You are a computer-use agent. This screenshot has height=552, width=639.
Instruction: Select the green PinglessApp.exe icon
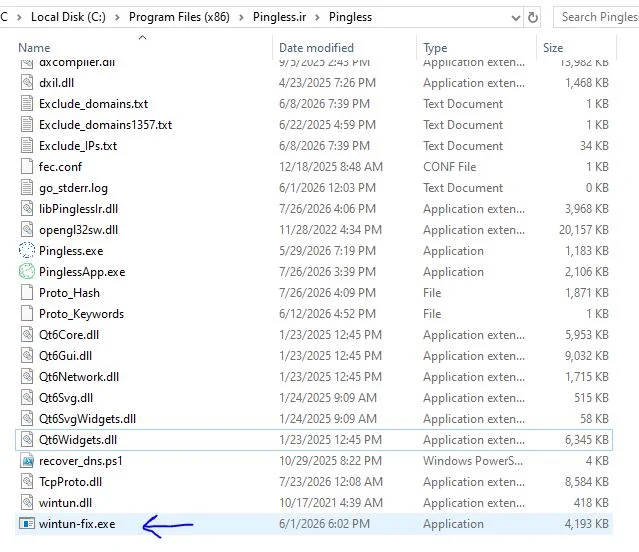pyautogui.click(x=27, y=272)
